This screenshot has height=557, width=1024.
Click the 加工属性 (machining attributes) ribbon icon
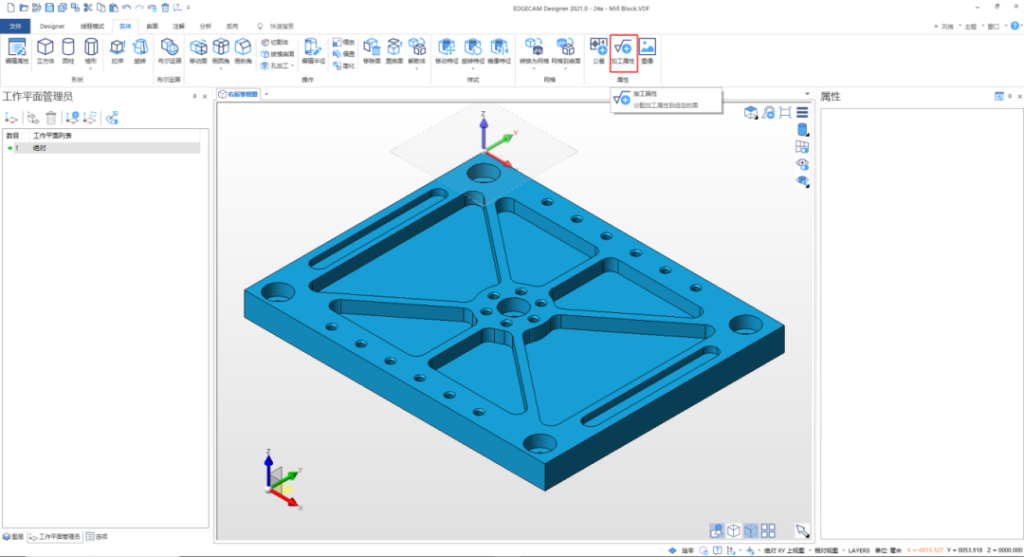coord(623,50)
